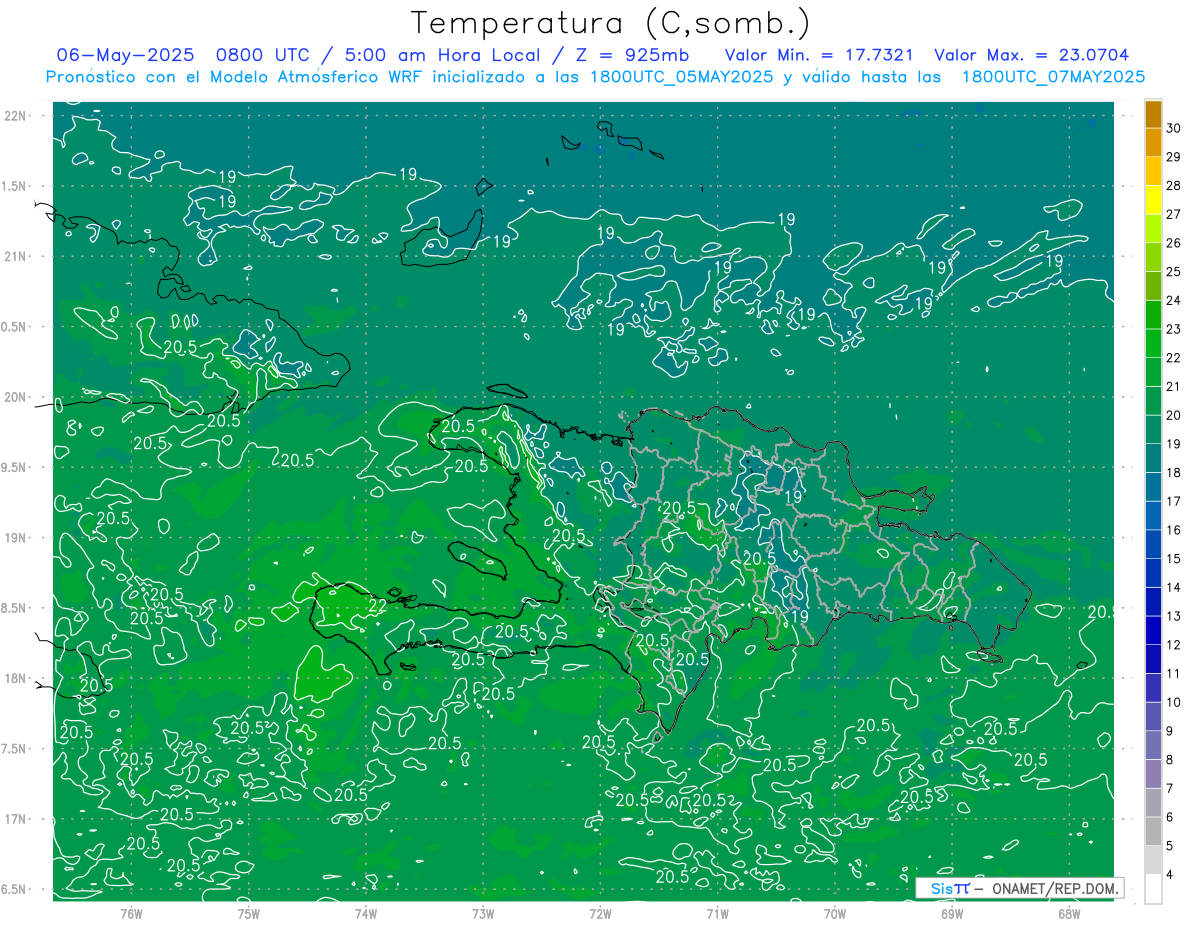
Task: Click the '23' color scale label
Action: coord(1175,329)
